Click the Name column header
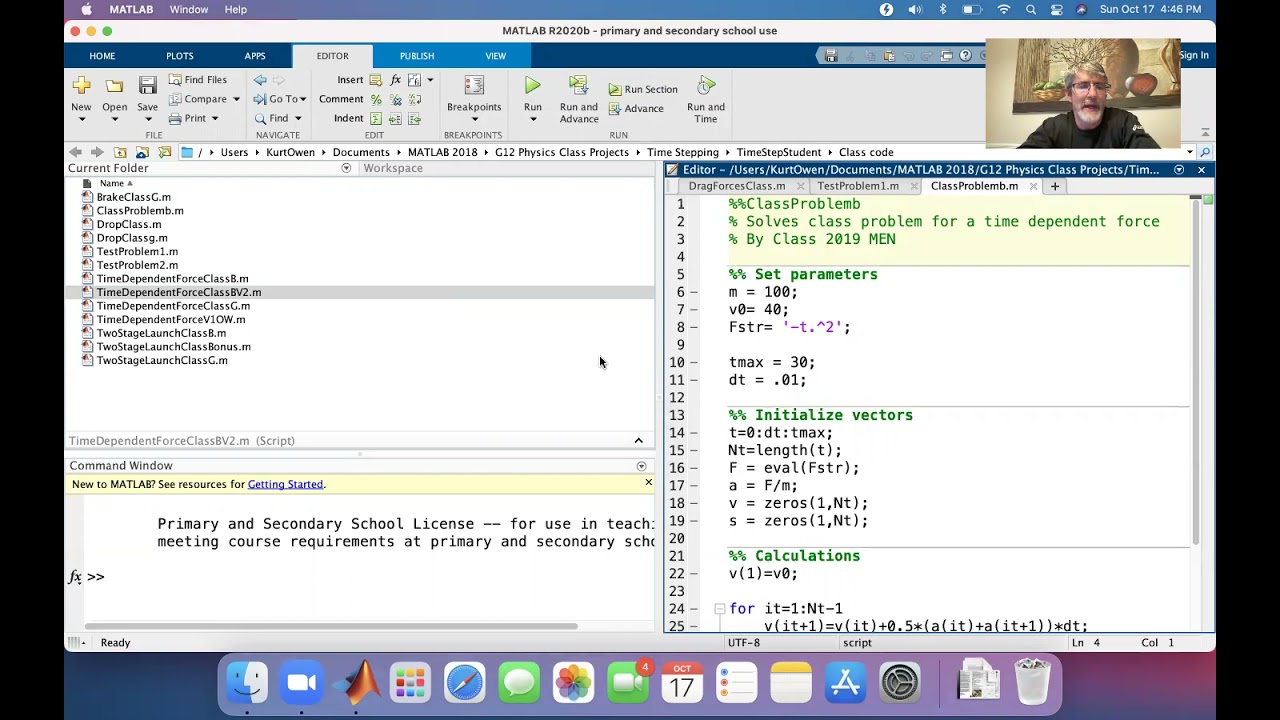Screen dimensions: 1280x720 click(x=112, y=183)
